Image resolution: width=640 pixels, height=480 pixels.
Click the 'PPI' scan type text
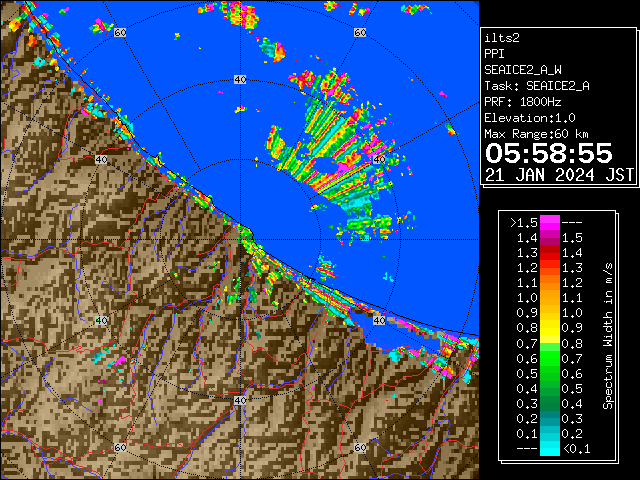point(494,54)
